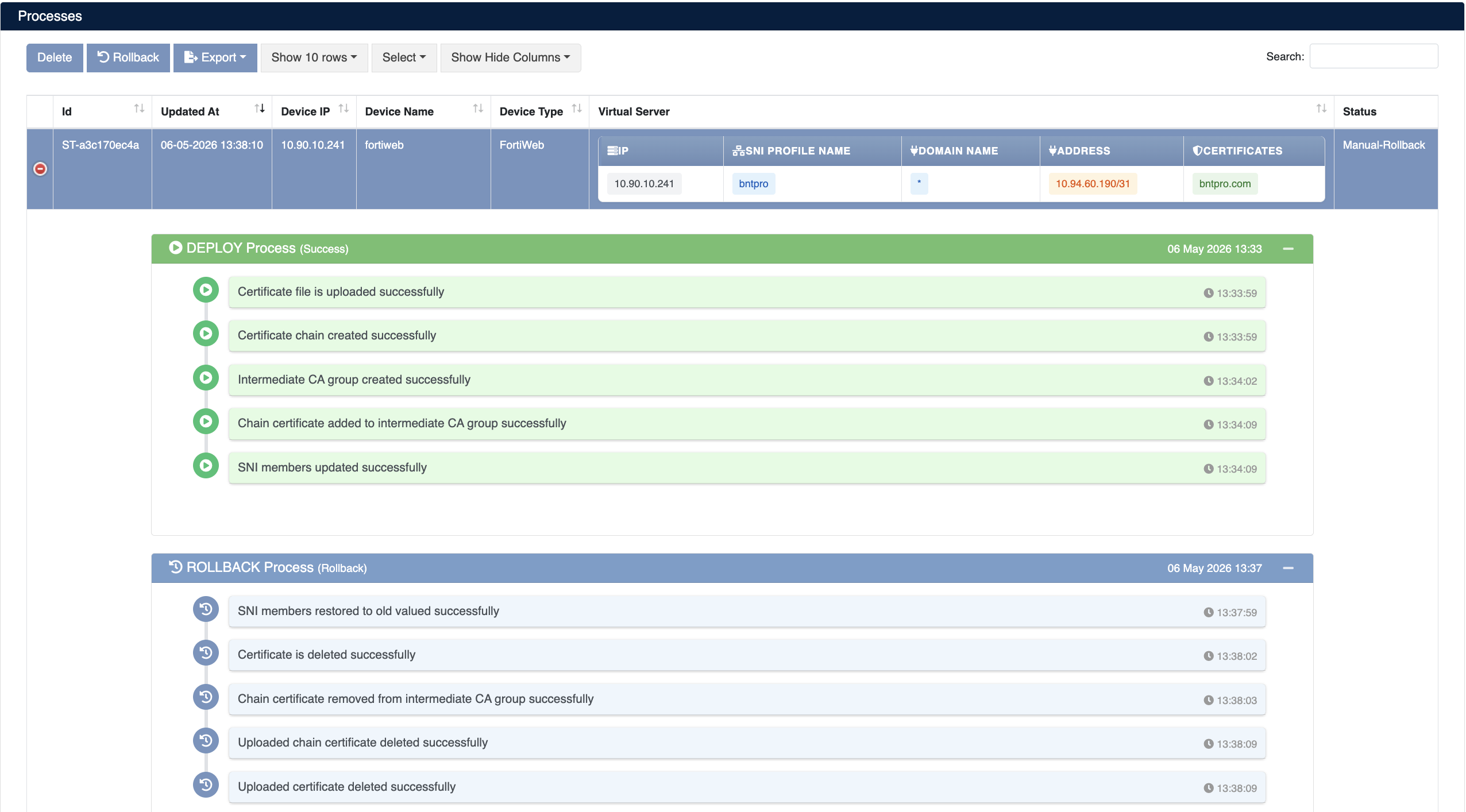Click the Certificate is deleted successfully message
The width and height of the screenshot is (1466, 812).
[326, 655]
